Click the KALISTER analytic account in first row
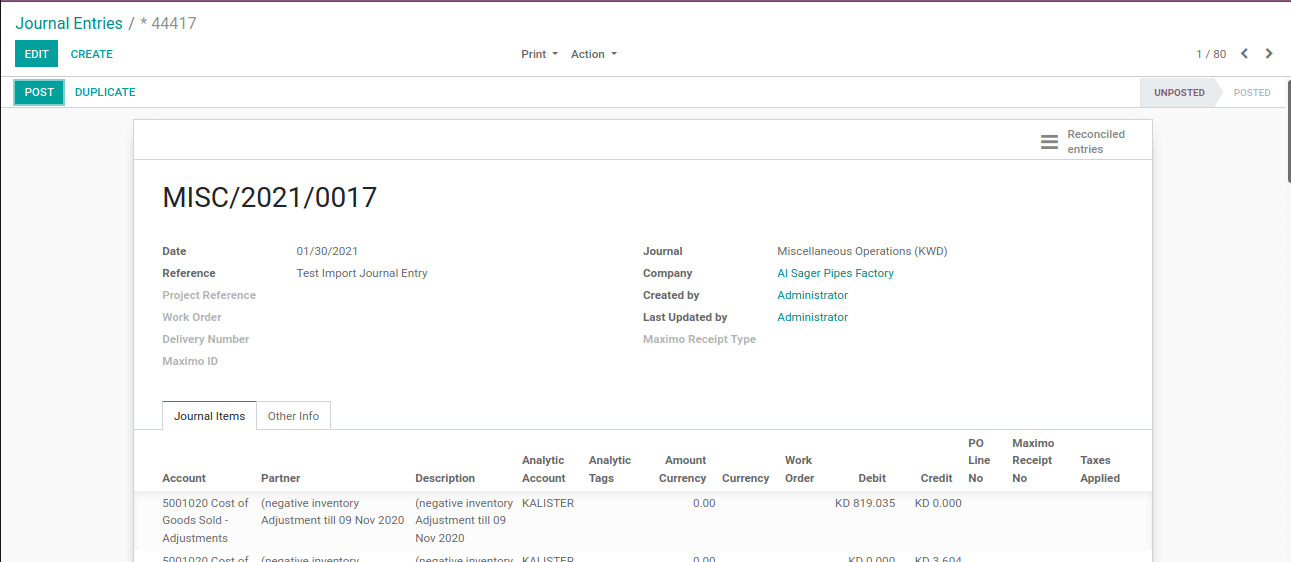1291x562 pixels. (548, 503)
